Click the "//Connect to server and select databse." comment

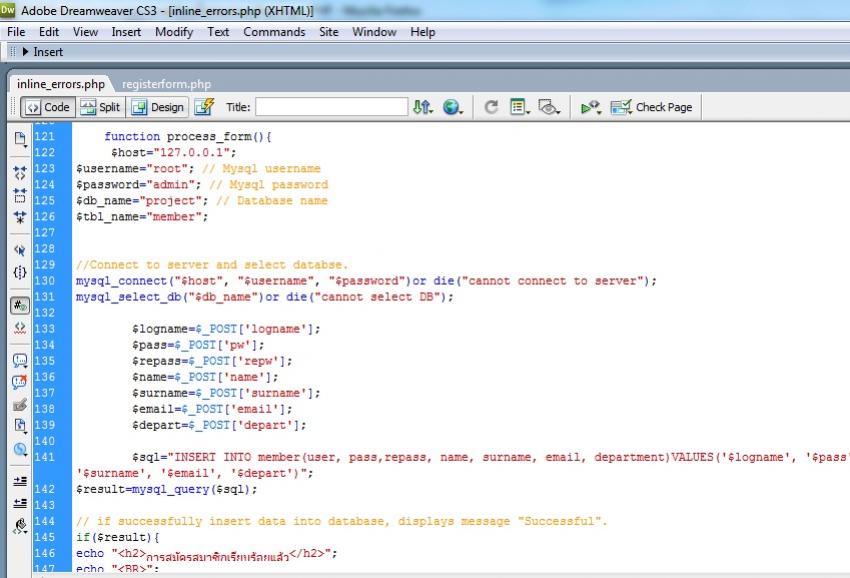click(212, 265)
